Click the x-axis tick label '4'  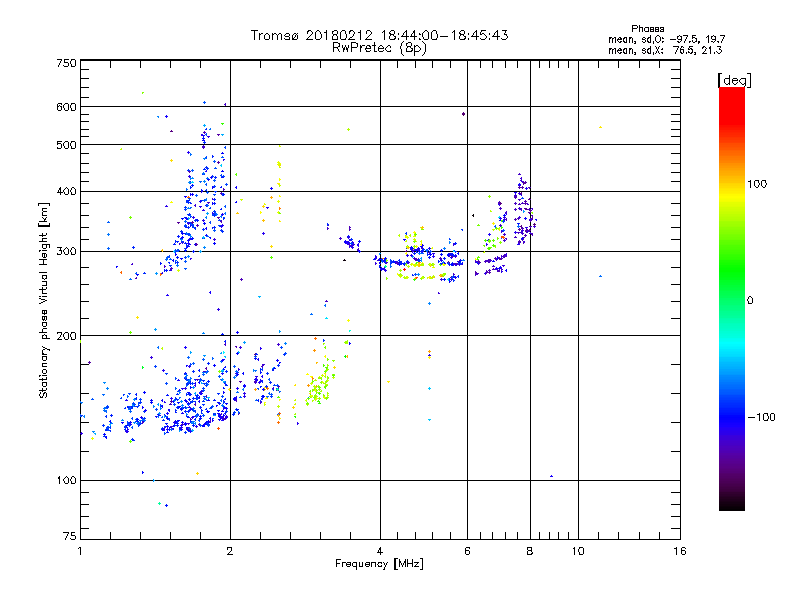pyautogui.click(x=380, y=551)
